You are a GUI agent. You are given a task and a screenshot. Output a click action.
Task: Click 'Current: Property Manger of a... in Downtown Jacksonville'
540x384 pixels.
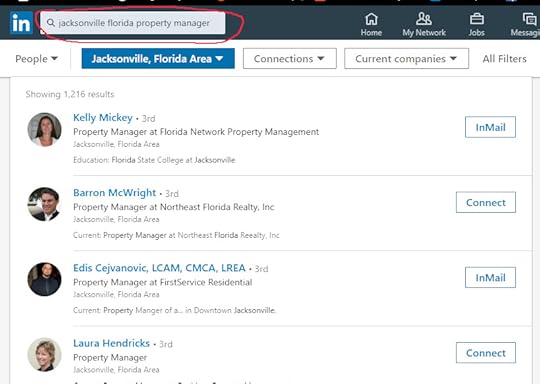click(x=174, y=310)
